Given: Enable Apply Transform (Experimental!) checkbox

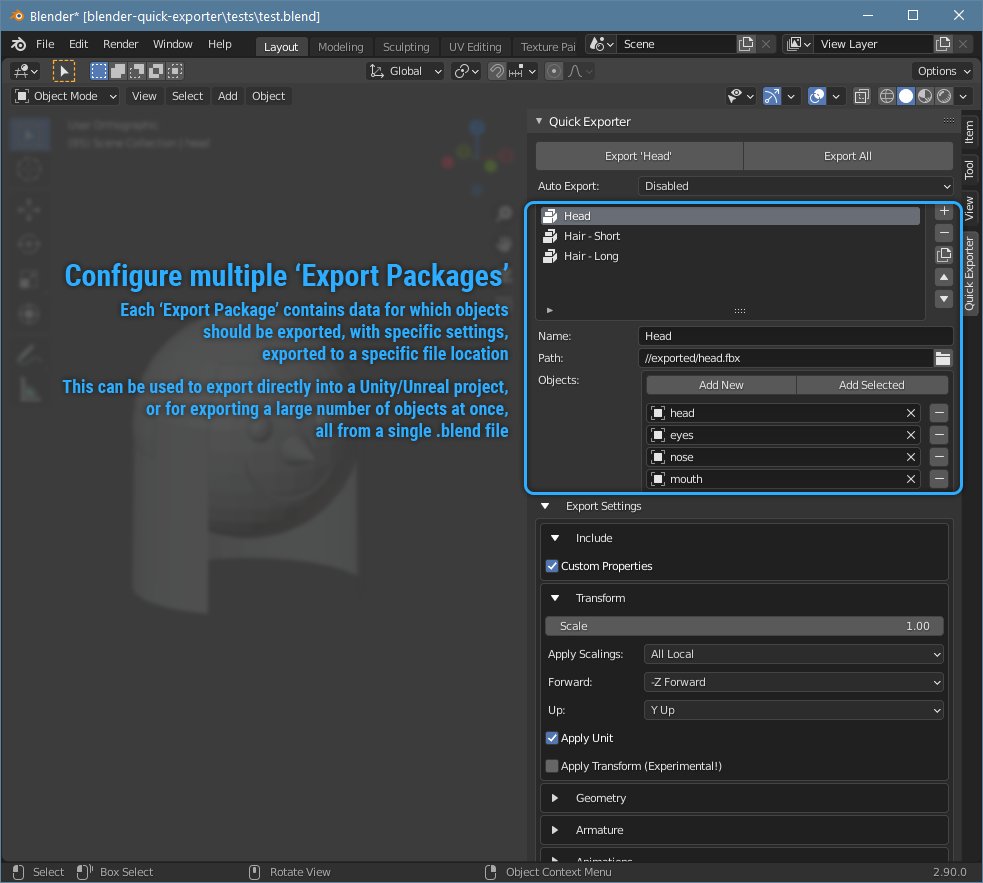Looking at the screenshot, I should coord(552,766).
